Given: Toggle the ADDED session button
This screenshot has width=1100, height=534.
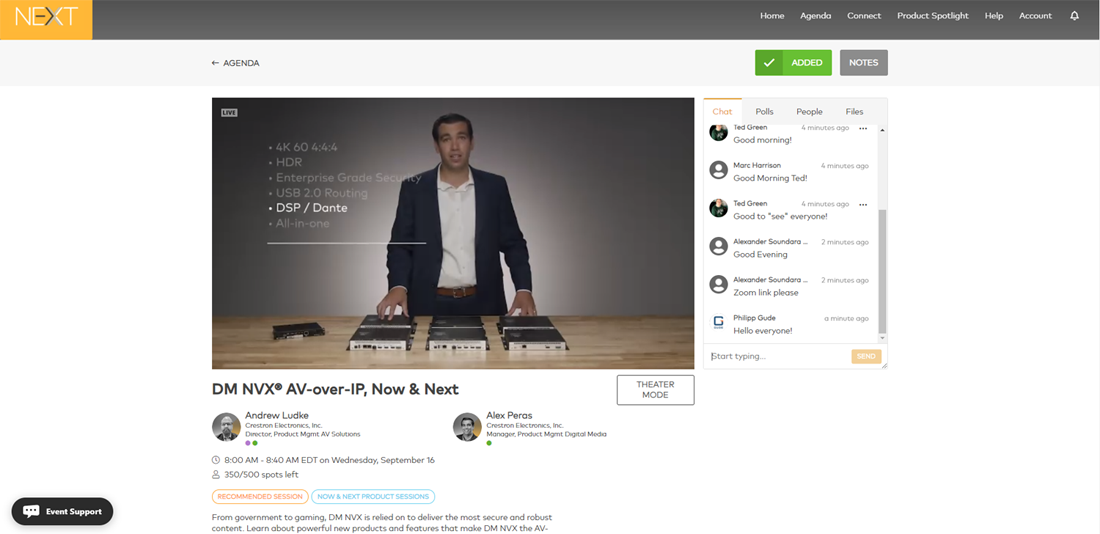Looking at the screenshot, I should tap(793, 62).
